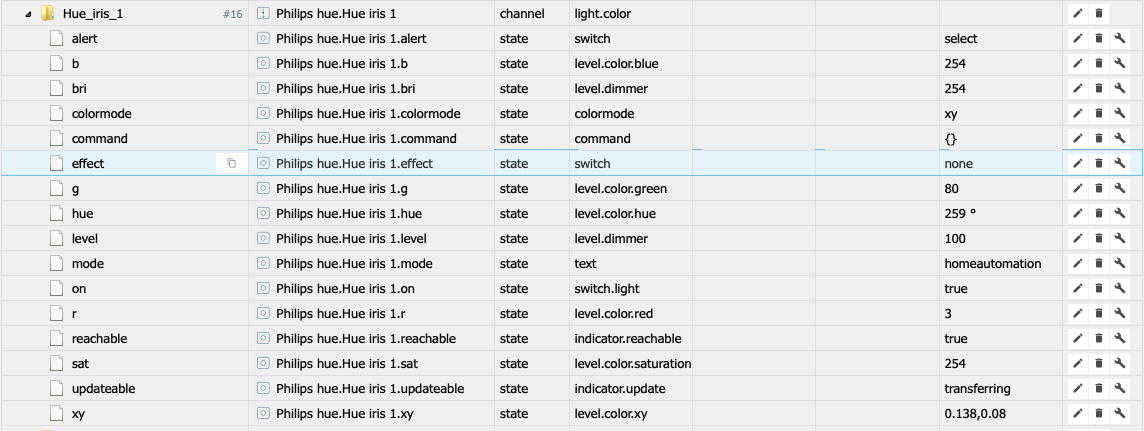This screenshot has width=1144, height=431.
Task: Click the 'level.color.hue' role cell
Action: 615,214
